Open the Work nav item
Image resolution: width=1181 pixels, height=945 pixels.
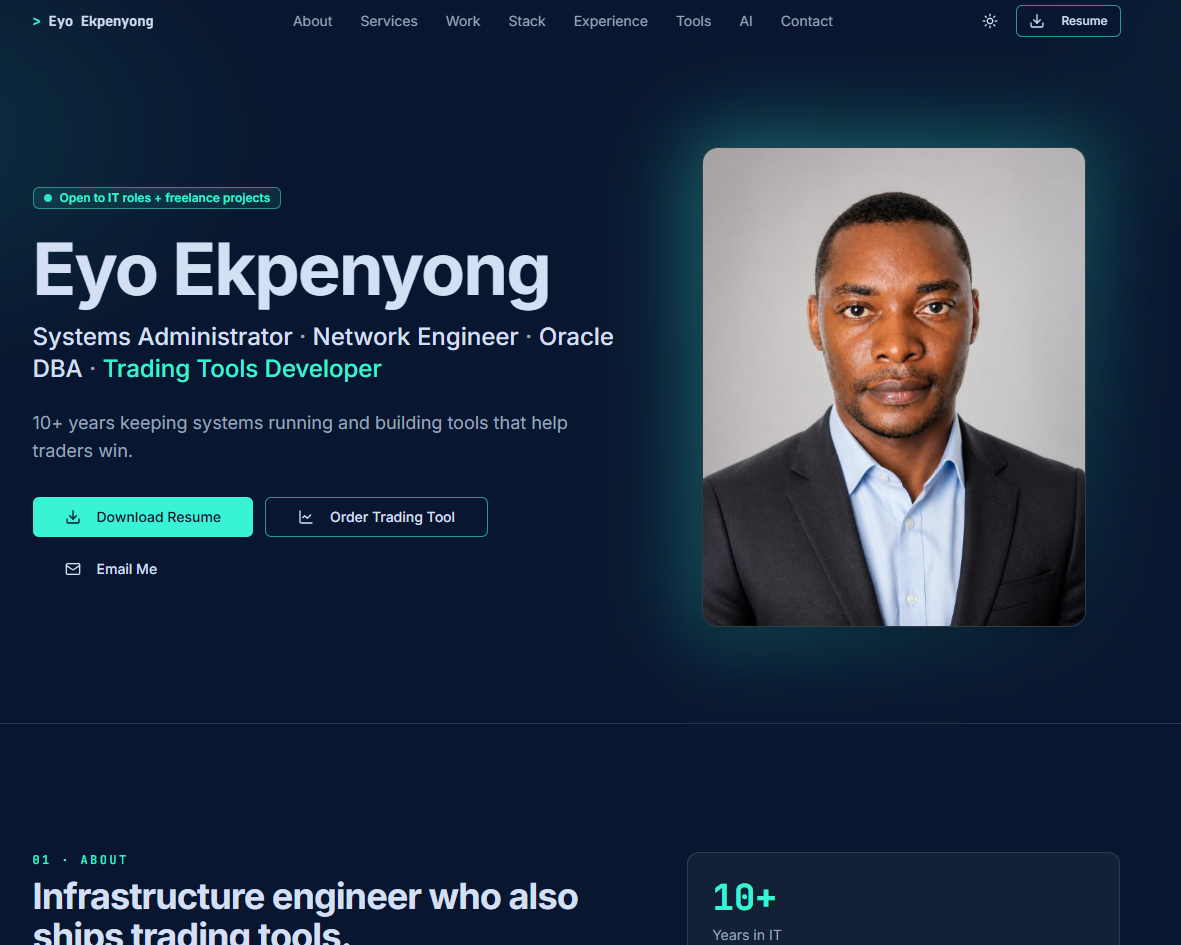pyautogui.click(x=462, y=21)
